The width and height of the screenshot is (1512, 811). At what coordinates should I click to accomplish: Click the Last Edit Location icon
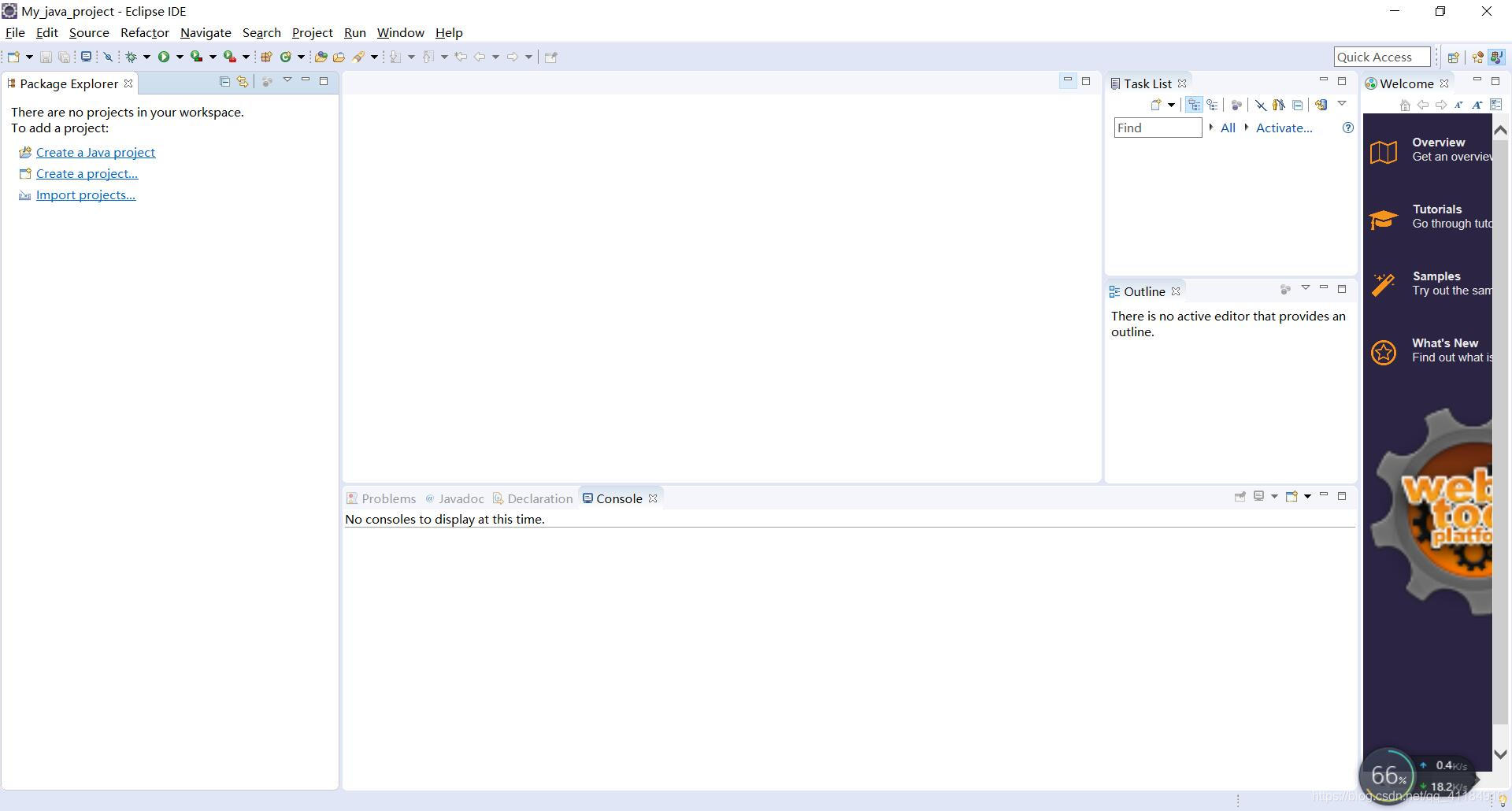[x=461, y=57]
